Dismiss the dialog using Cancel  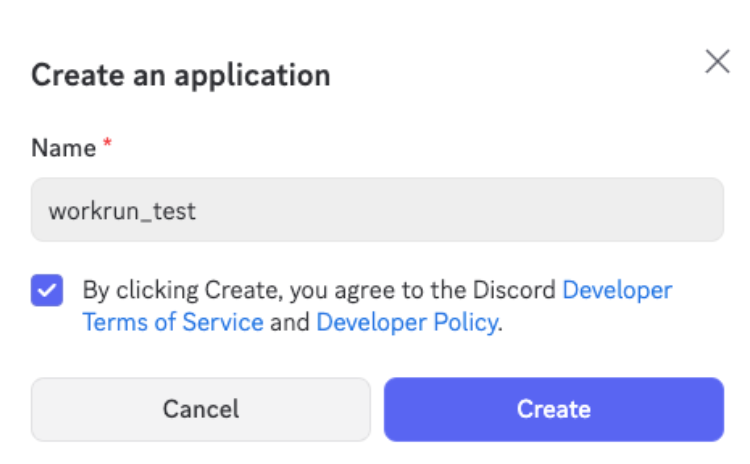coord(201,409)
